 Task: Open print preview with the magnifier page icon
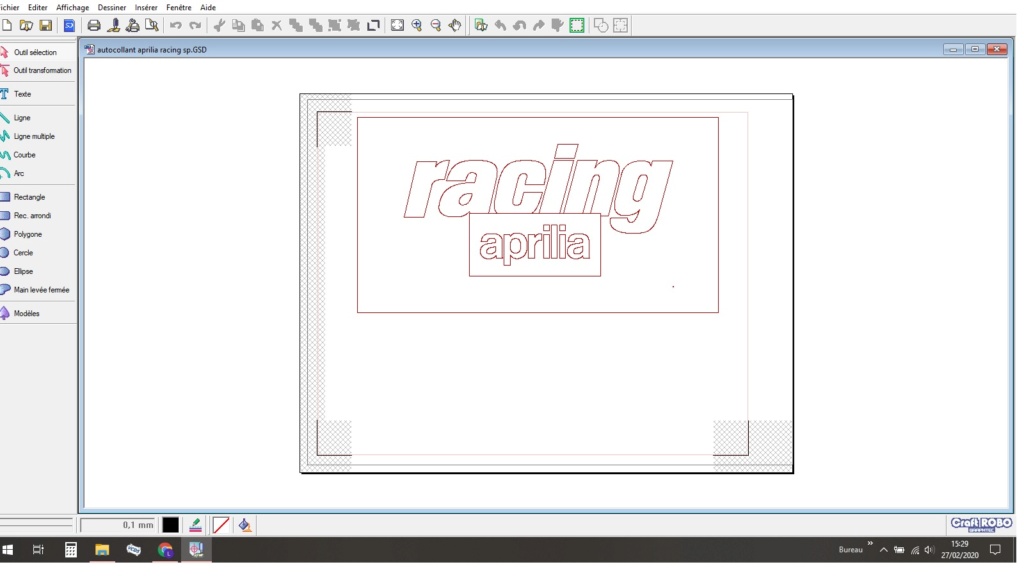pos(152,25)
